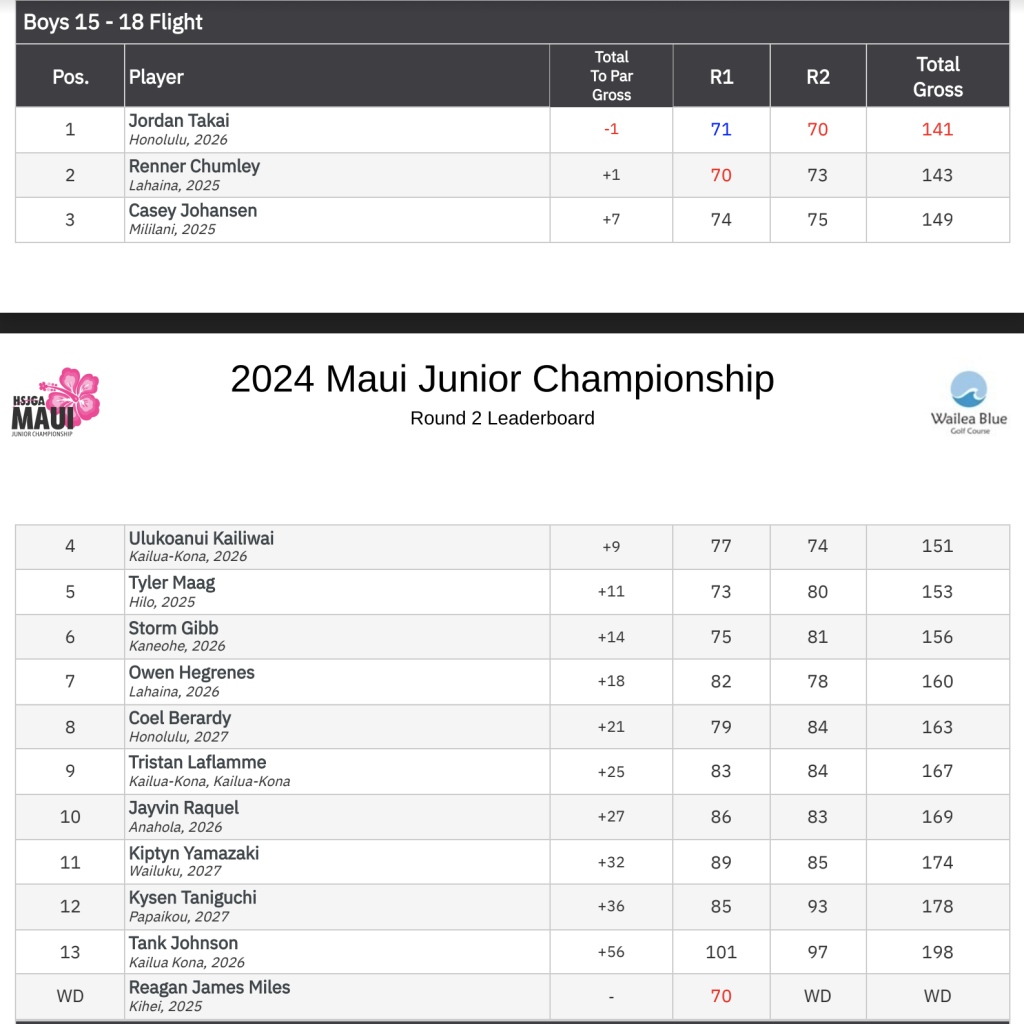Click Jordan Takai's red total gross 141

[x=937, y=129]
